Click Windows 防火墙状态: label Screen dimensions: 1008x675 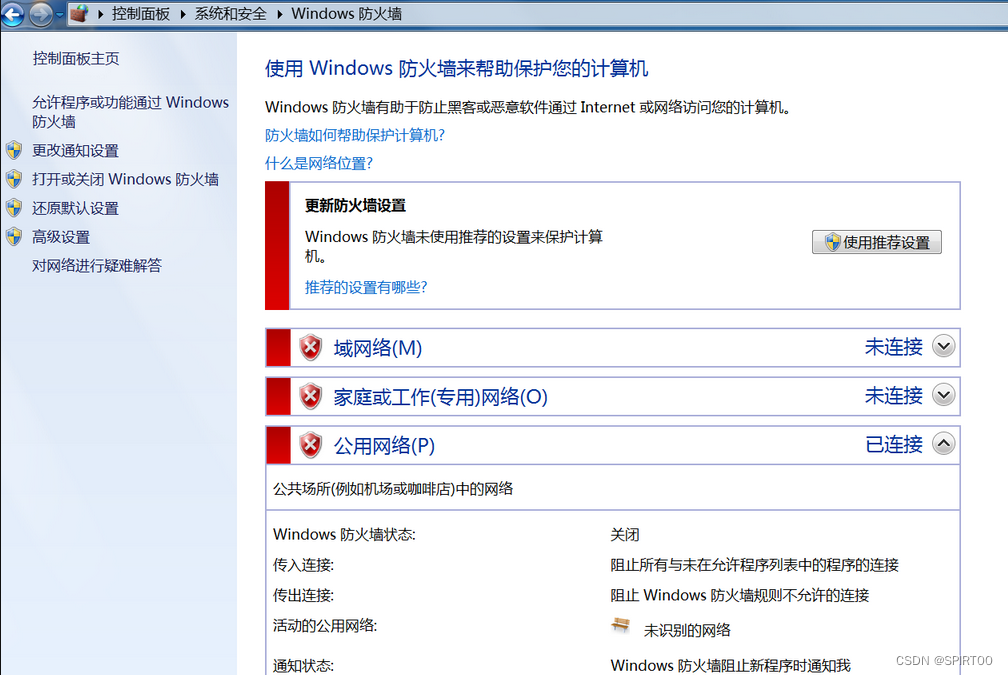(x=345, y=534)
